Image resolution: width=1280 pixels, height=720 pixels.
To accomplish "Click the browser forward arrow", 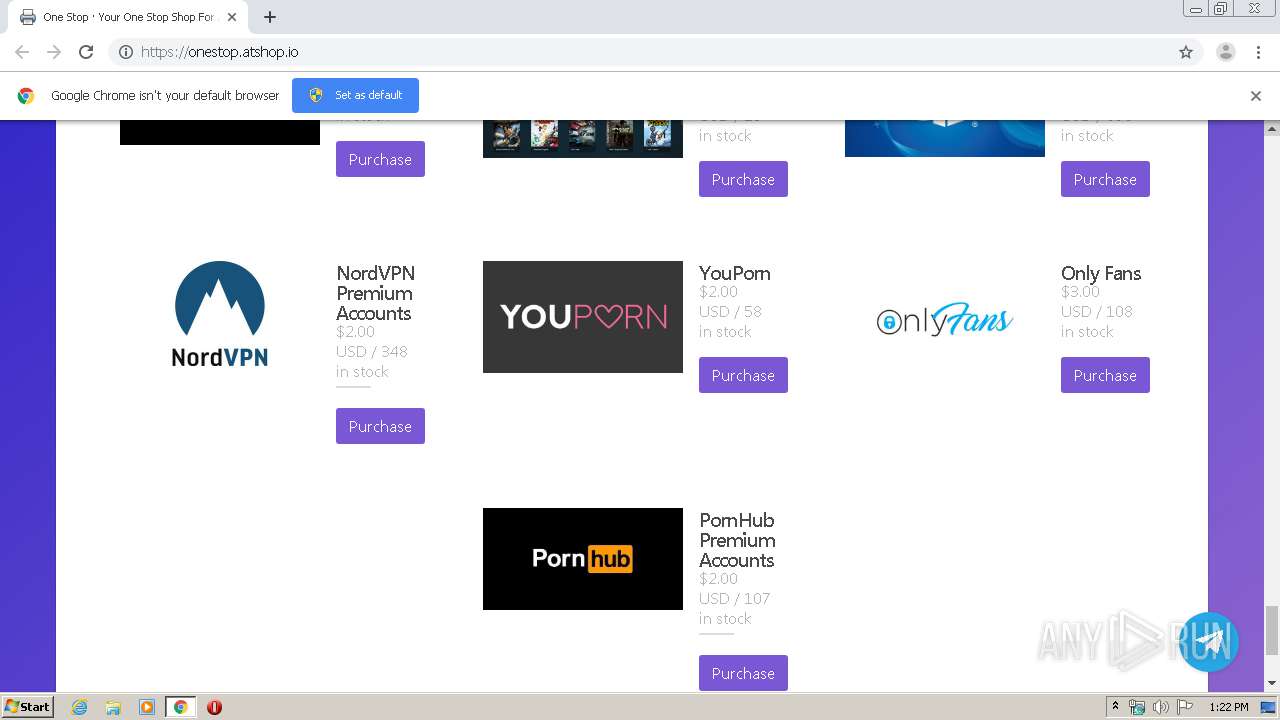I will click(54, 52).
